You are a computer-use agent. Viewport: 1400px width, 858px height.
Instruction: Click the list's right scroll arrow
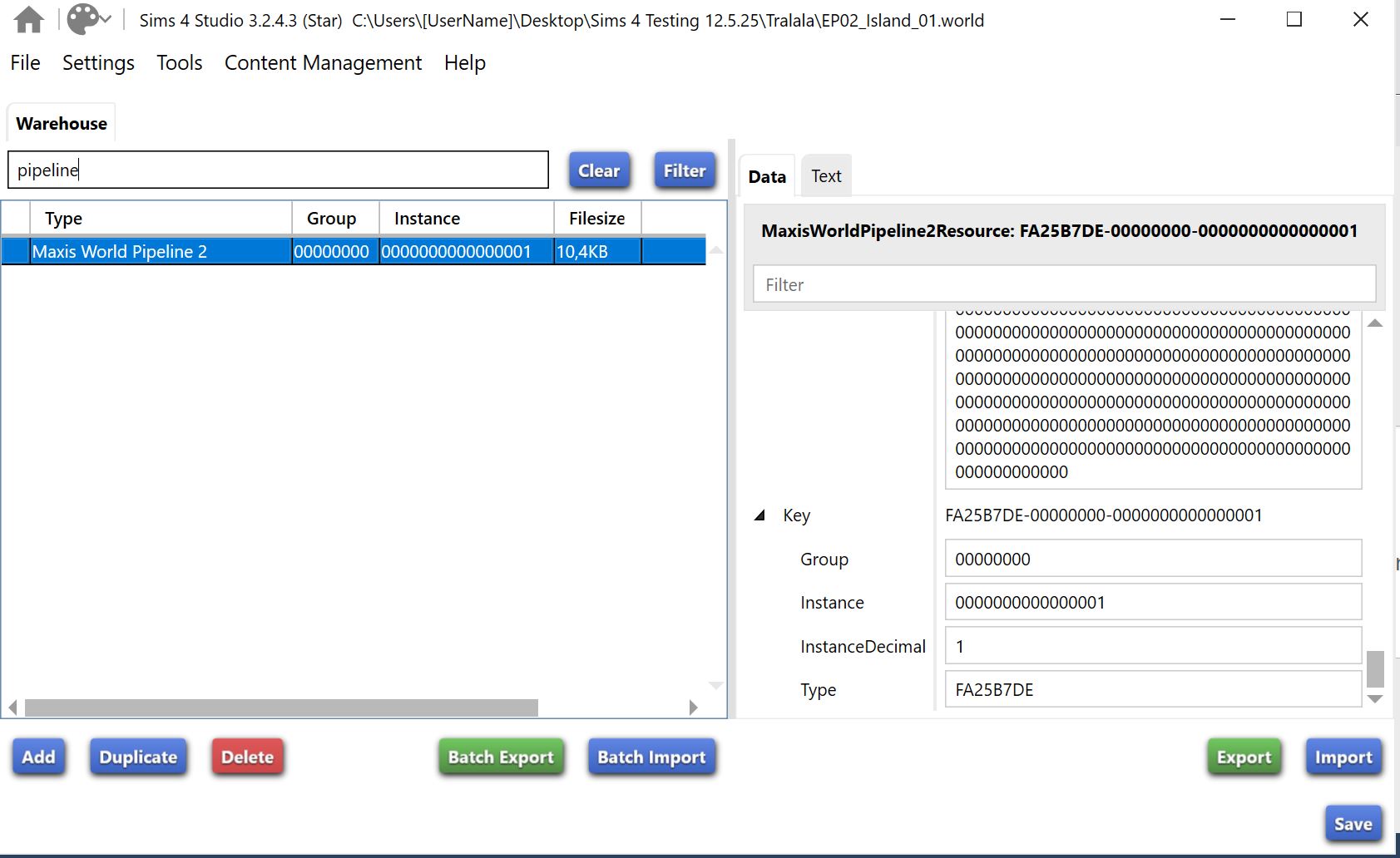(x=693, y=708)
